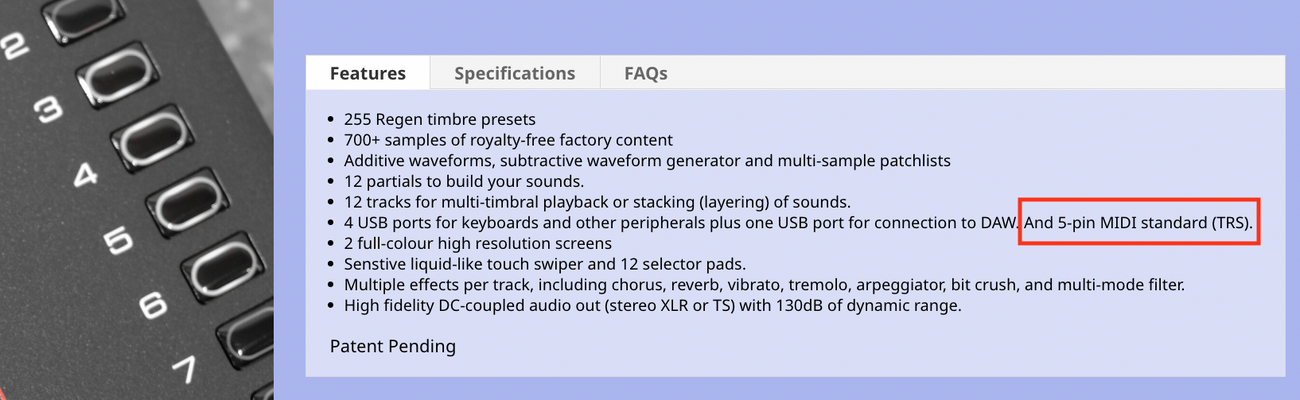Click number 7 label on device photo
The height and width of the screenshot is (400, 1300).
coord(183,370)
